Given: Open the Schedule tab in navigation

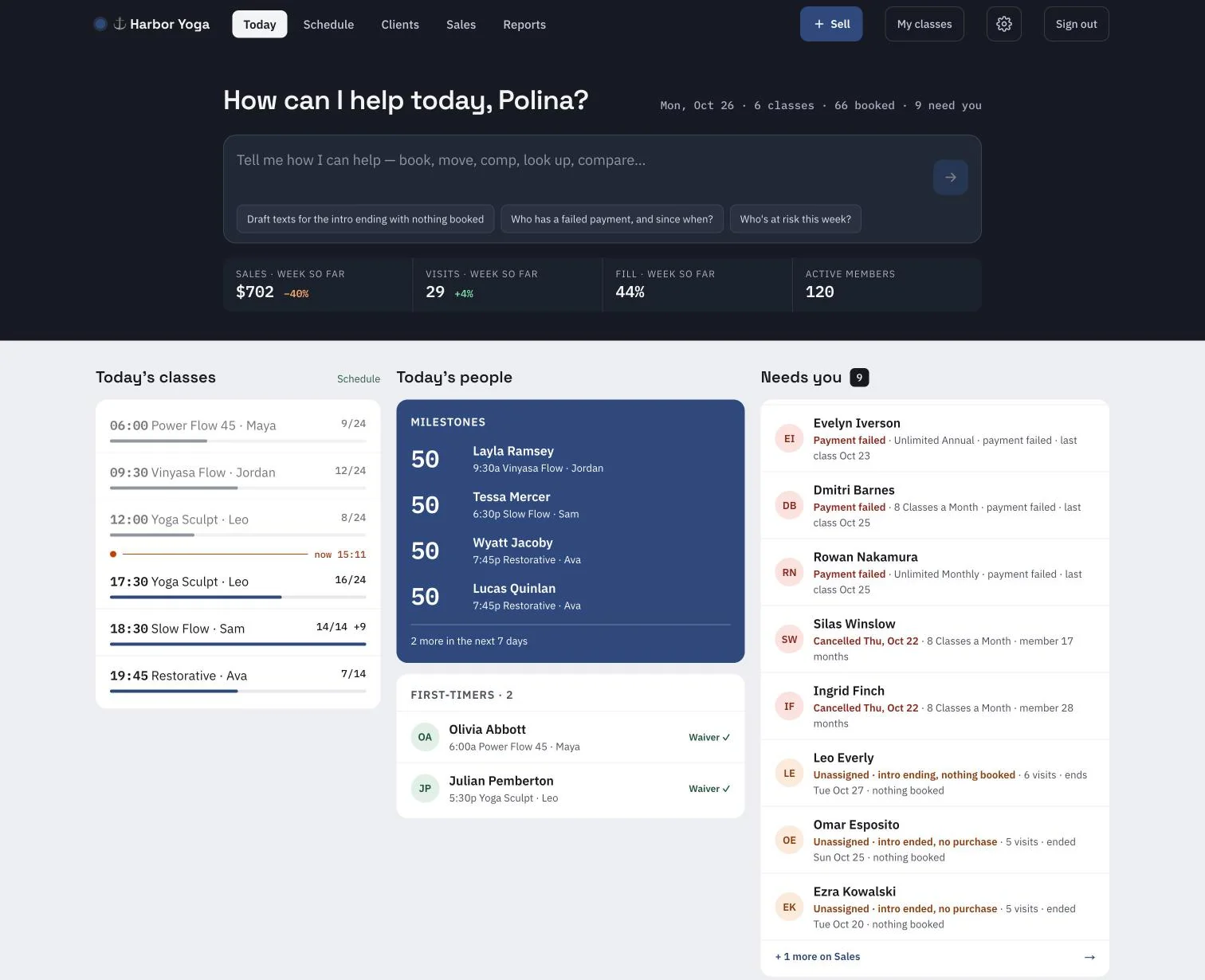Looking at the screenshot, I should [328, 25].
